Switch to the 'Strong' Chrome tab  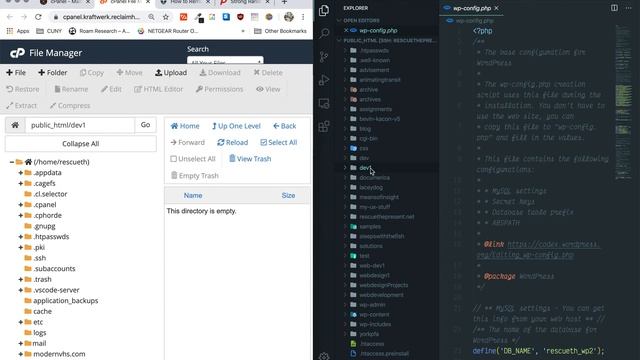tap(244, 2)
